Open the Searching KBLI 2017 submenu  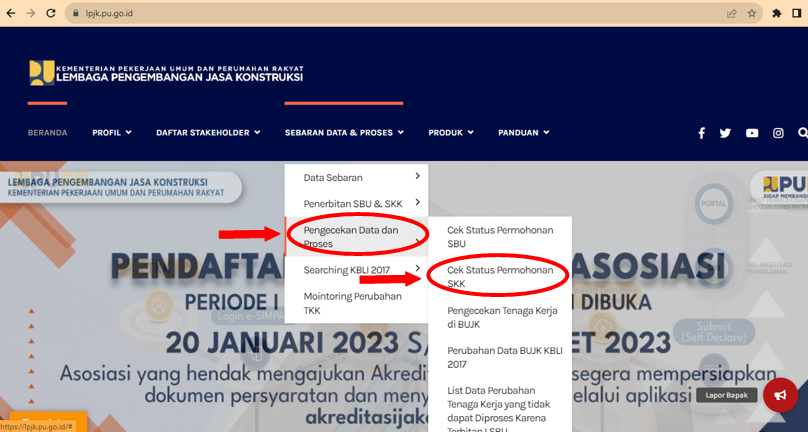pyautogui.click(x=356, y=270)
